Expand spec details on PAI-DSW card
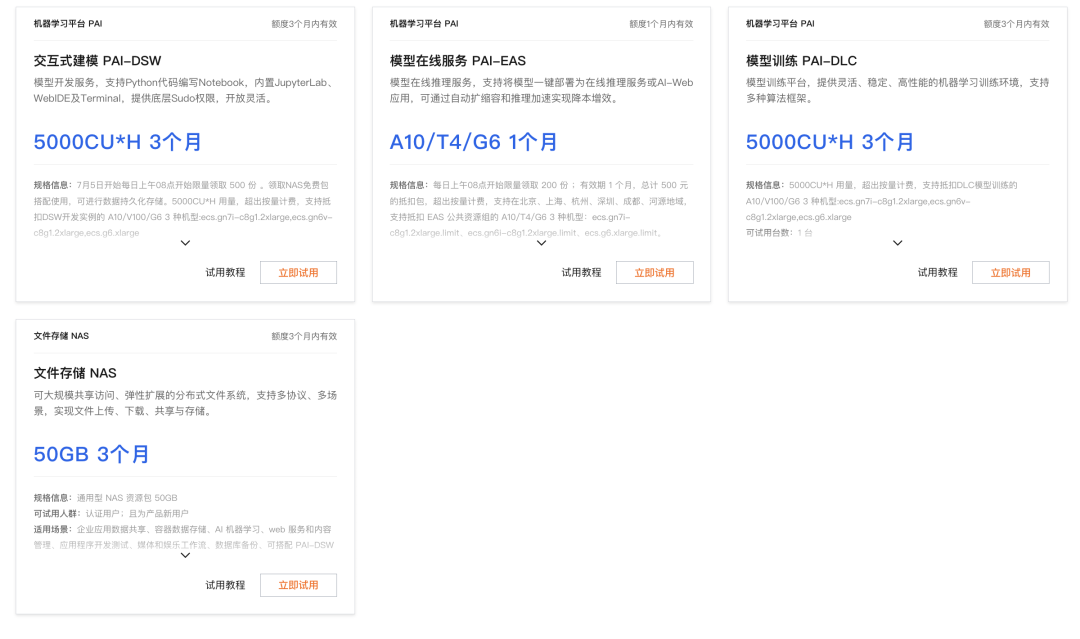Image resolution: width=1080 pixels, height=639 pixels. (185, 243)
